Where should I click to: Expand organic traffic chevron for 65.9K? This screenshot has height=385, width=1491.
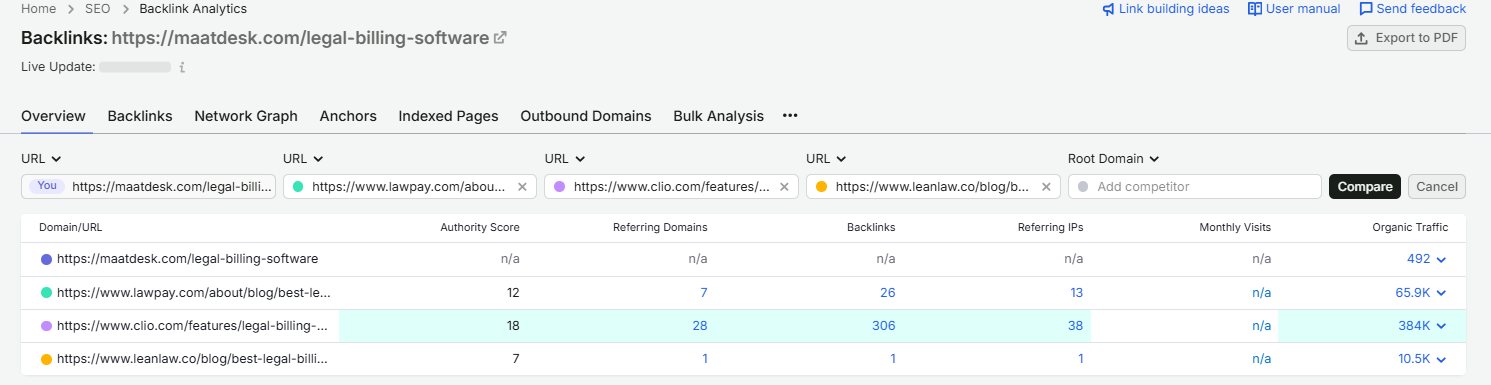[x=1442, y=293]
